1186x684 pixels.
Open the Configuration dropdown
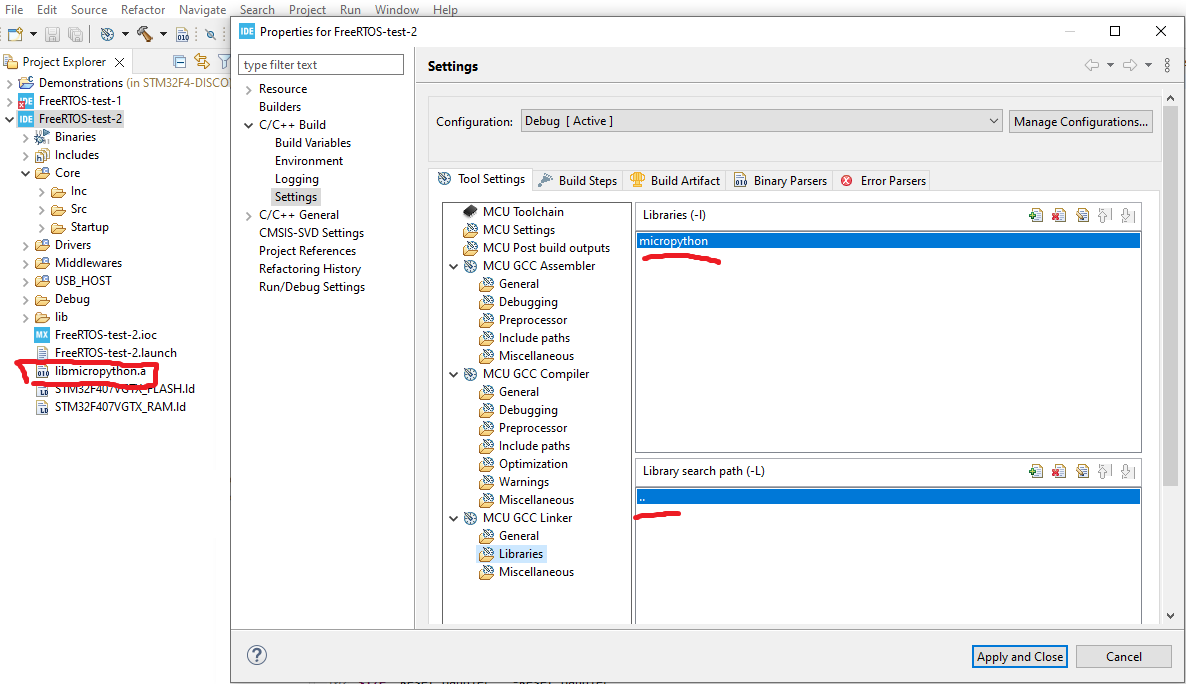coord(762,121)
